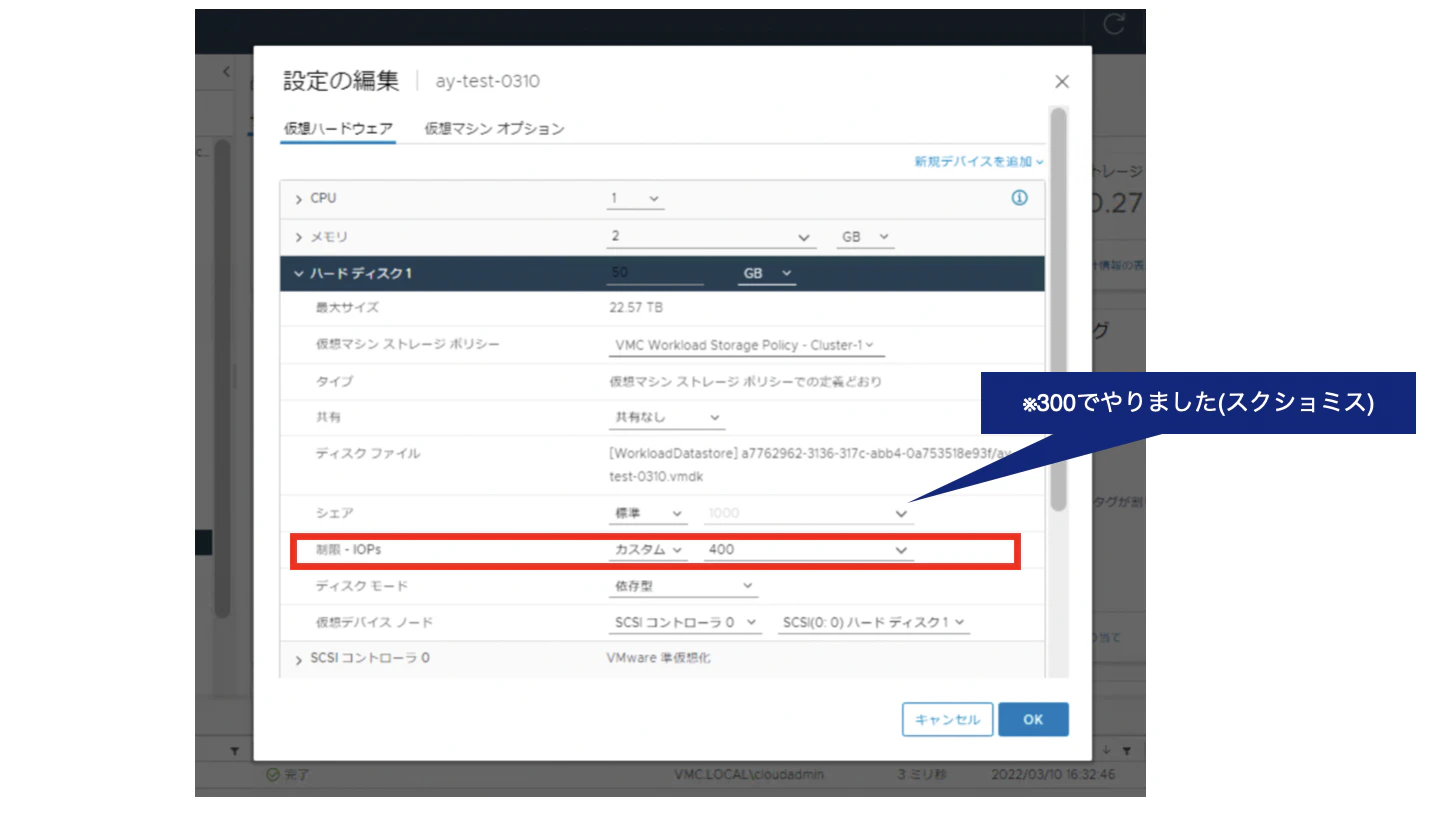
Task: Click the OK button to save settings
Action: 1033,719
